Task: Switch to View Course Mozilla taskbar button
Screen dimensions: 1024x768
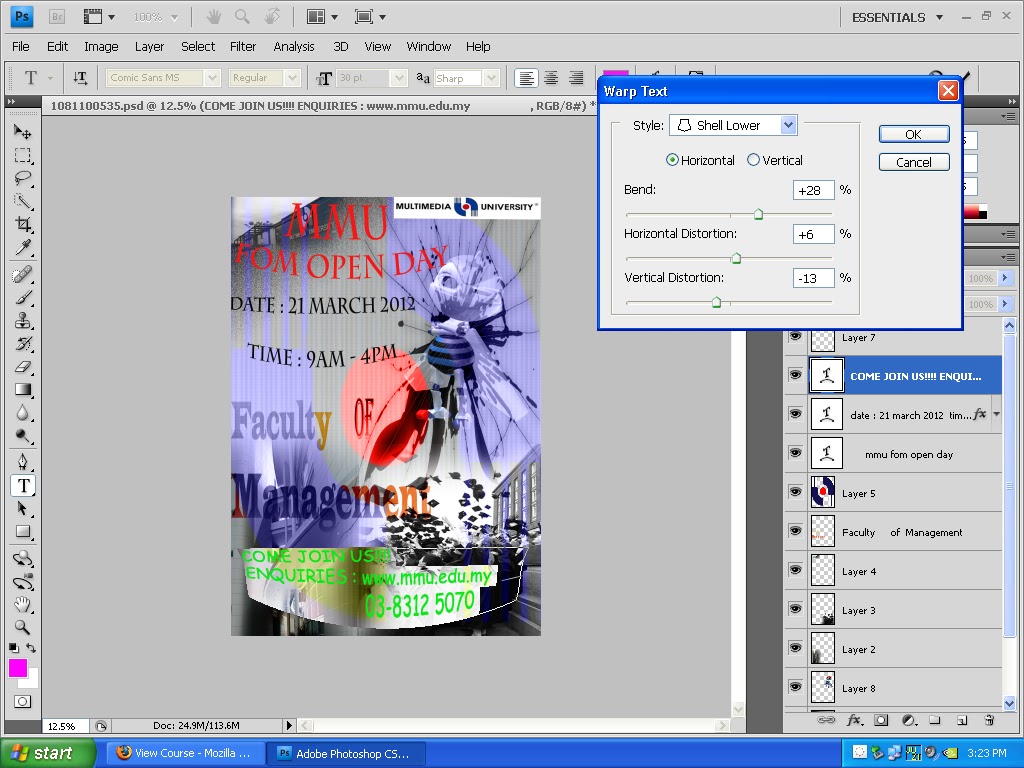Action: click(x=185, y=753)
